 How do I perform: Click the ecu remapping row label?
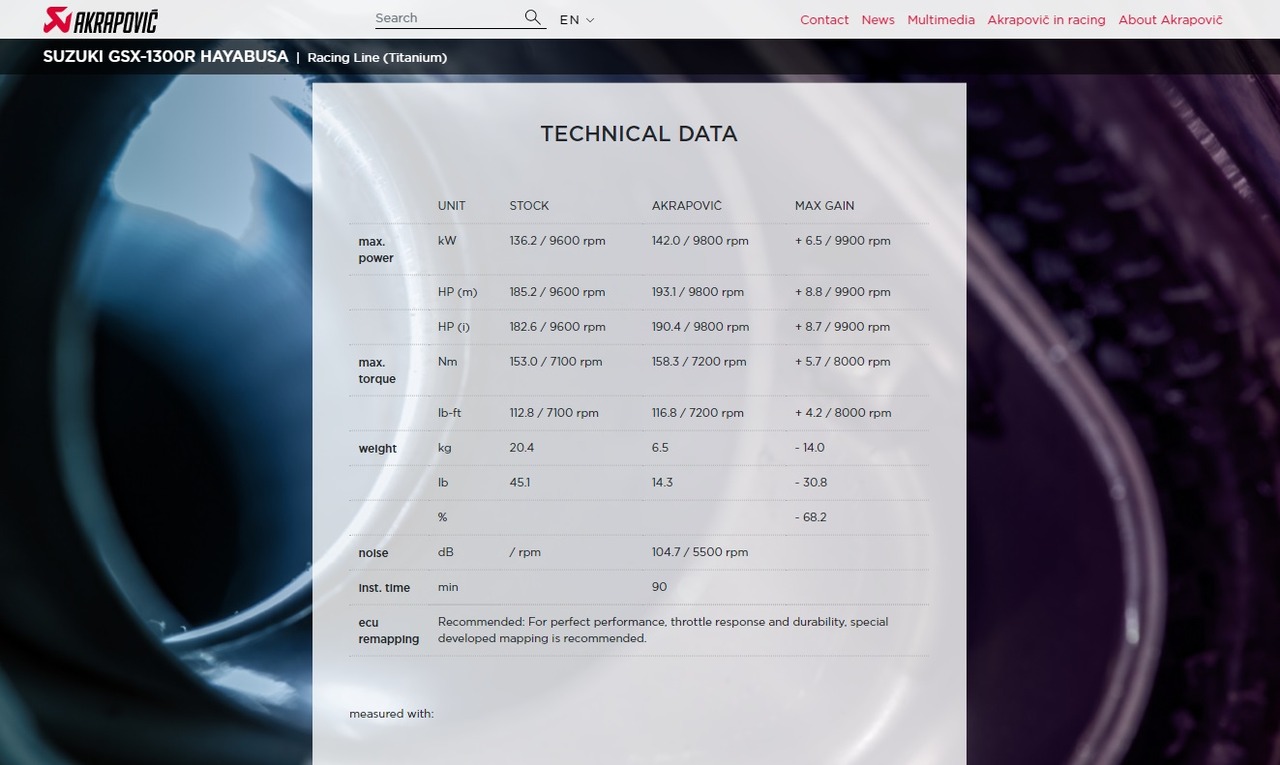389,631
